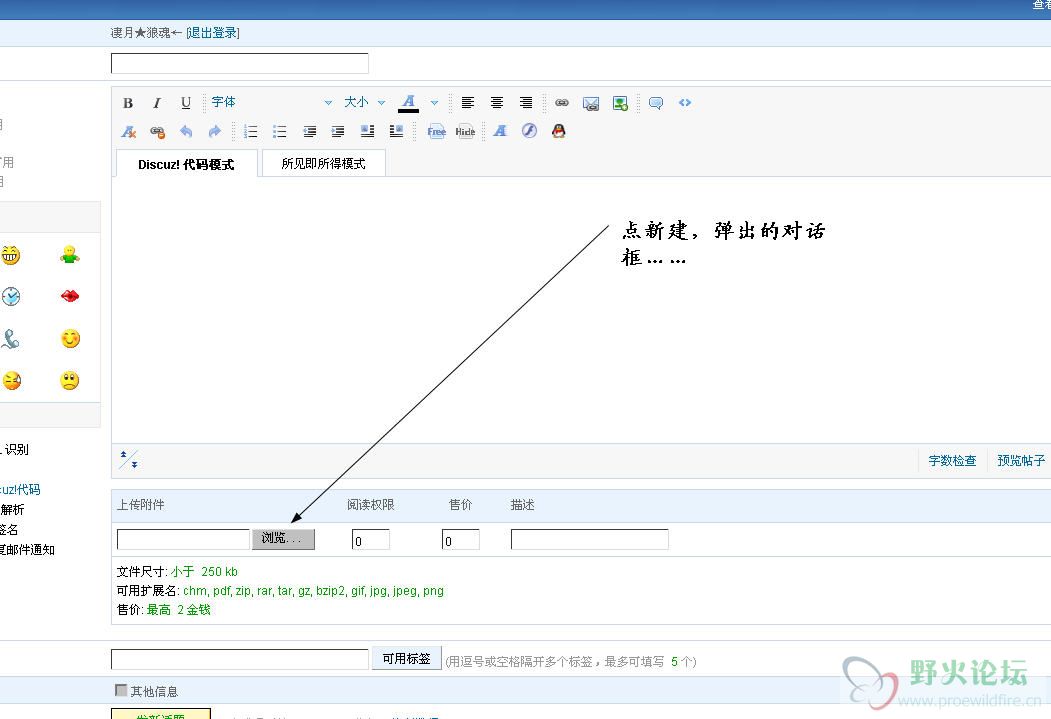Screen dimensions: 1051x719
Task: Remove text formatting
Action: pyautogui.click(x=129, y=131)
